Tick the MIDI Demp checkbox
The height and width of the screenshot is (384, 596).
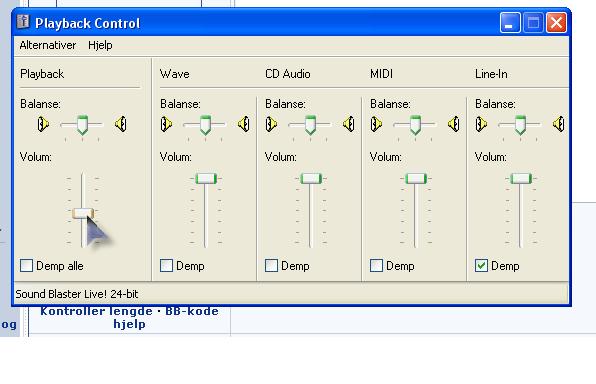[376, 265]
